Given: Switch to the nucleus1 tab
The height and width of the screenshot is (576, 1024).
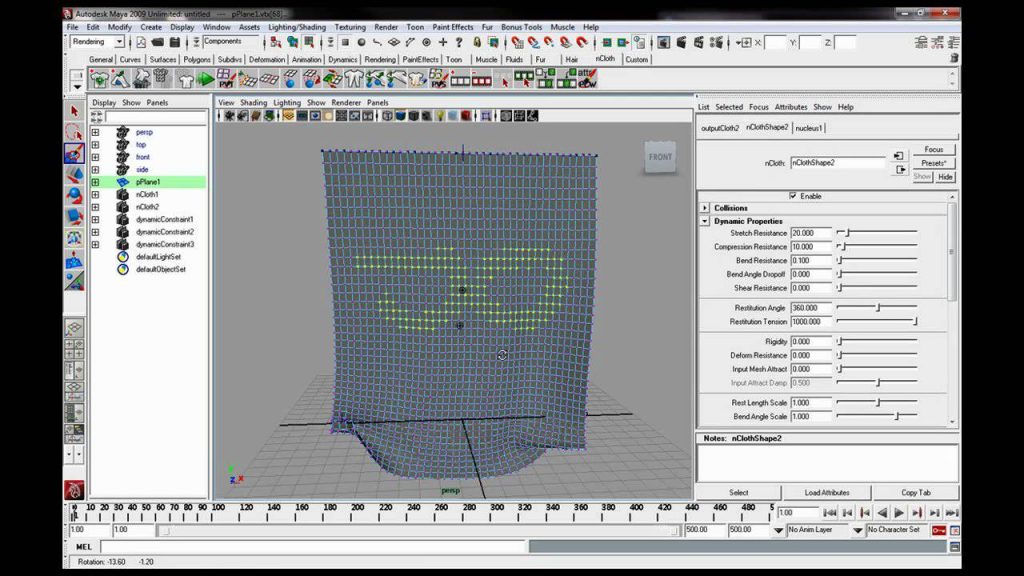Looking at the screenshot, I should point(808,128).
